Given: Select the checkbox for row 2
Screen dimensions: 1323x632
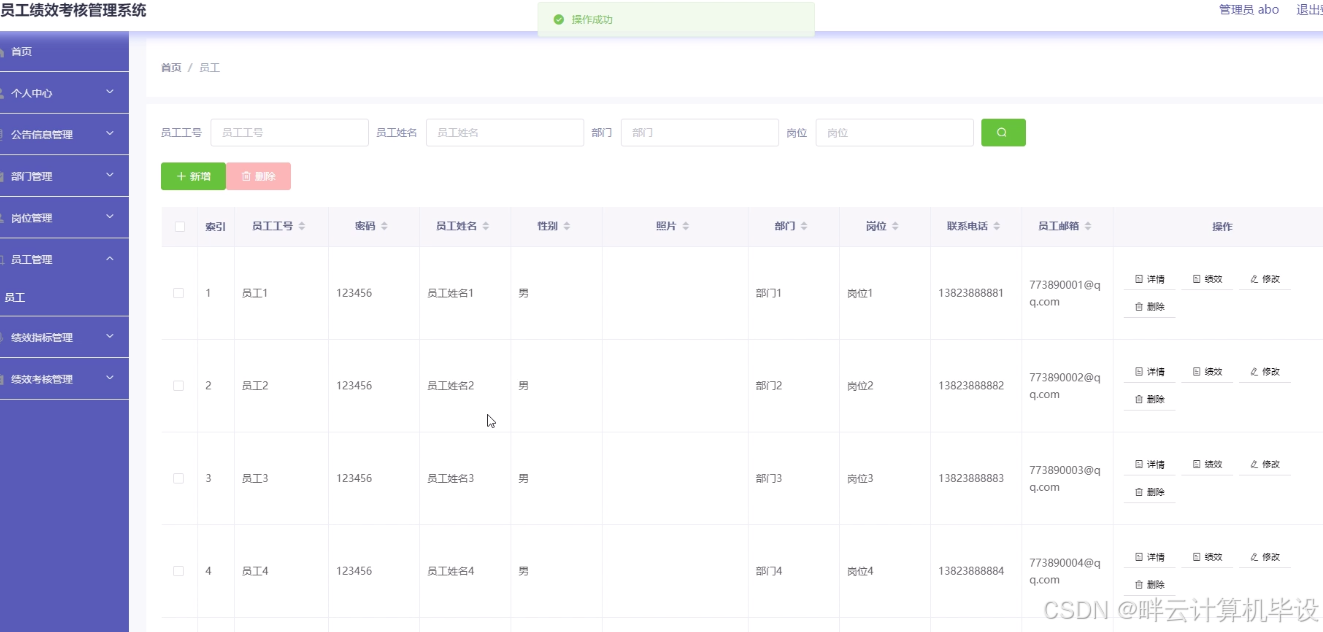Looking at the screenshot, I should coord(179,385).
